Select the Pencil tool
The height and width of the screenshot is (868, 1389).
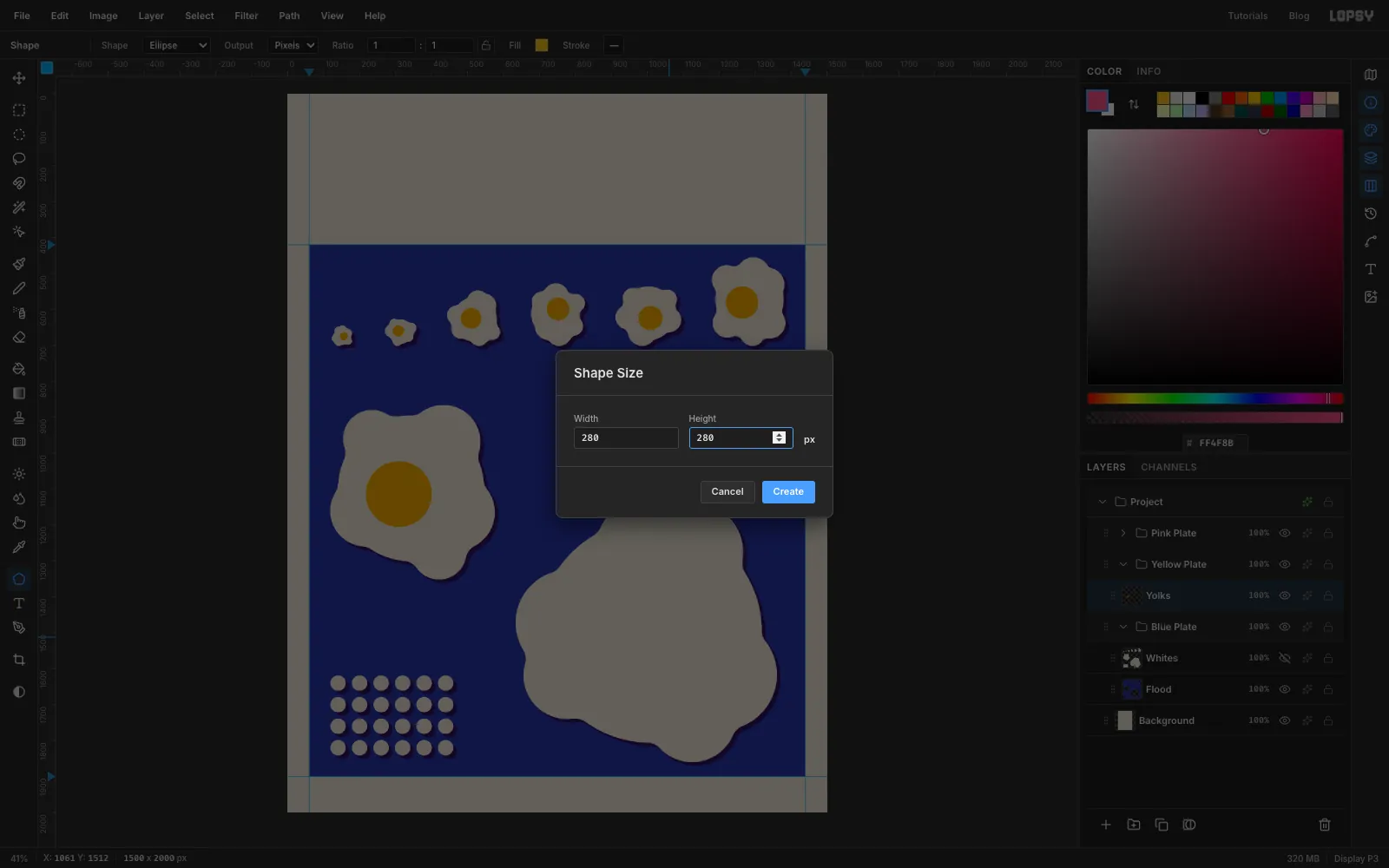click(19, 288)
